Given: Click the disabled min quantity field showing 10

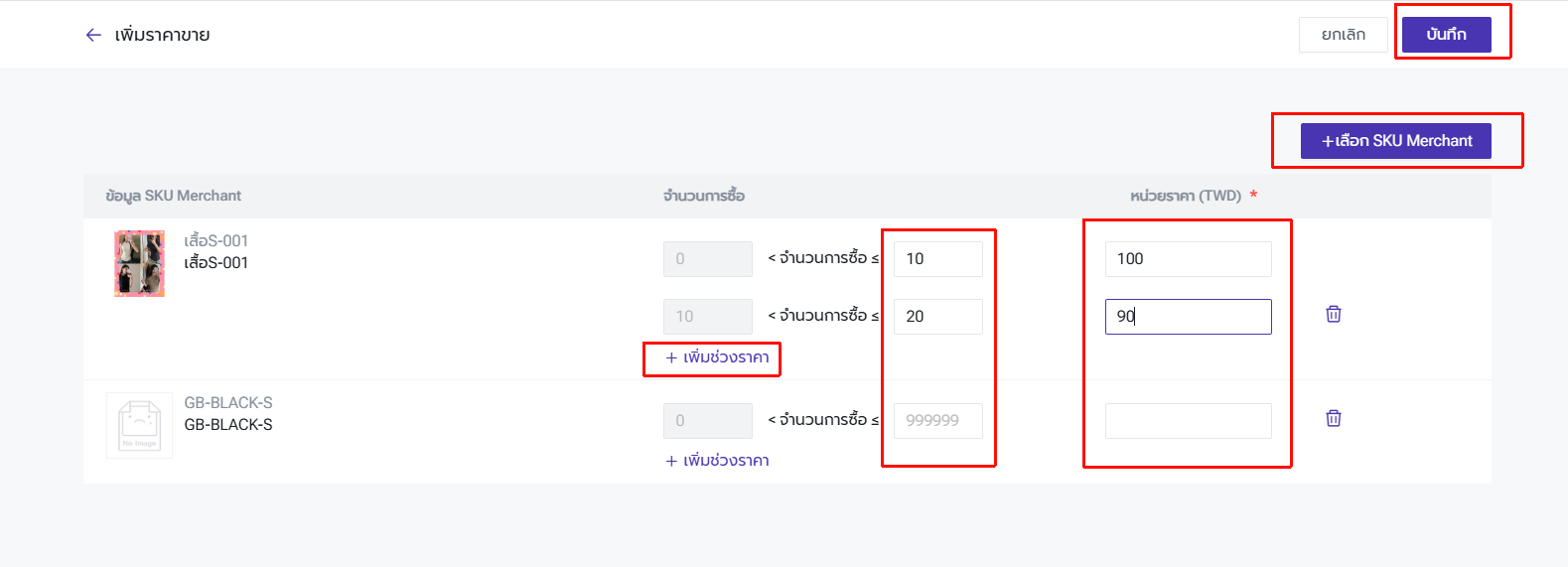Looking at the screenshot, I should [x=707, y=317].
